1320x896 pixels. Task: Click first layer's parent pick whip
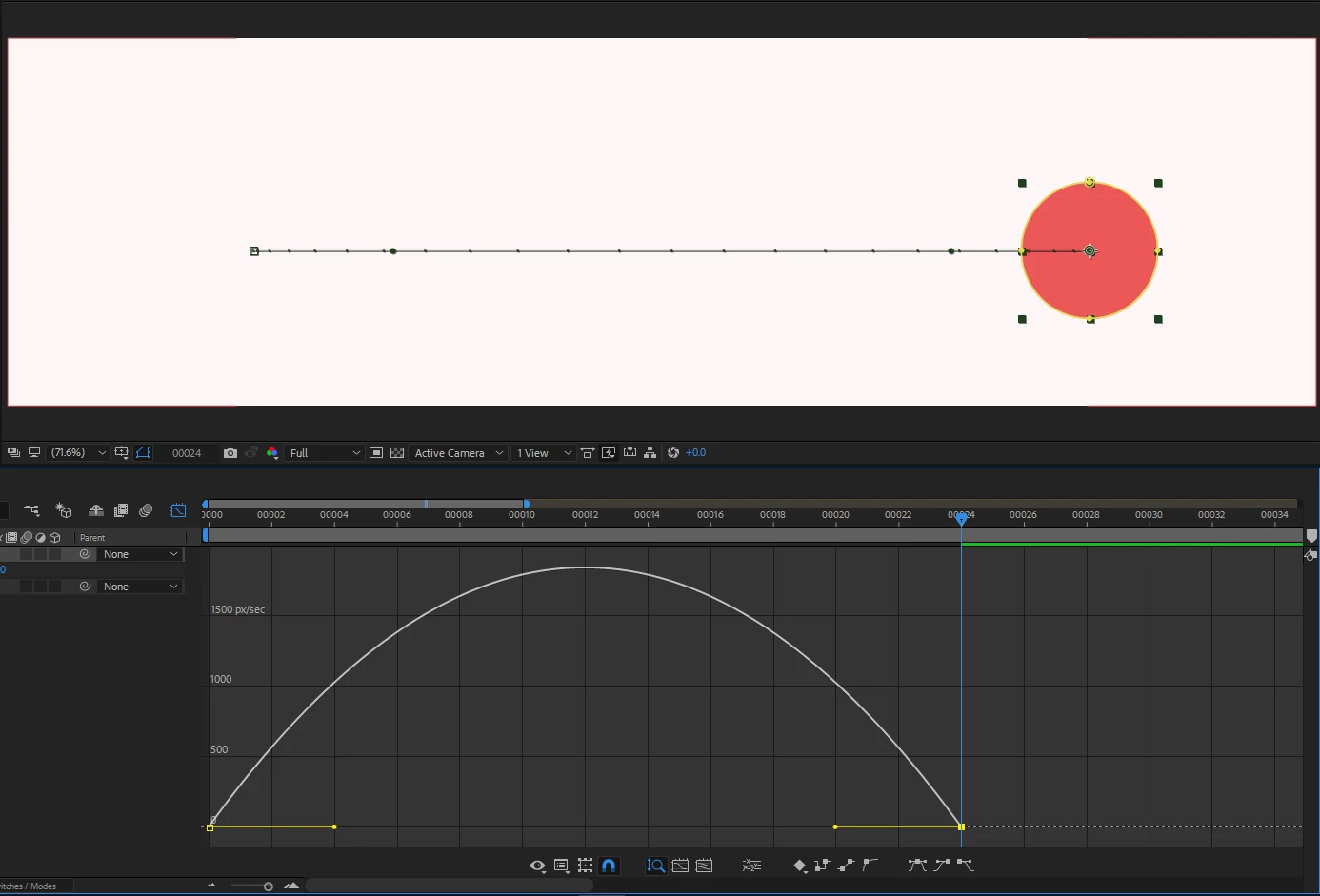85,554
